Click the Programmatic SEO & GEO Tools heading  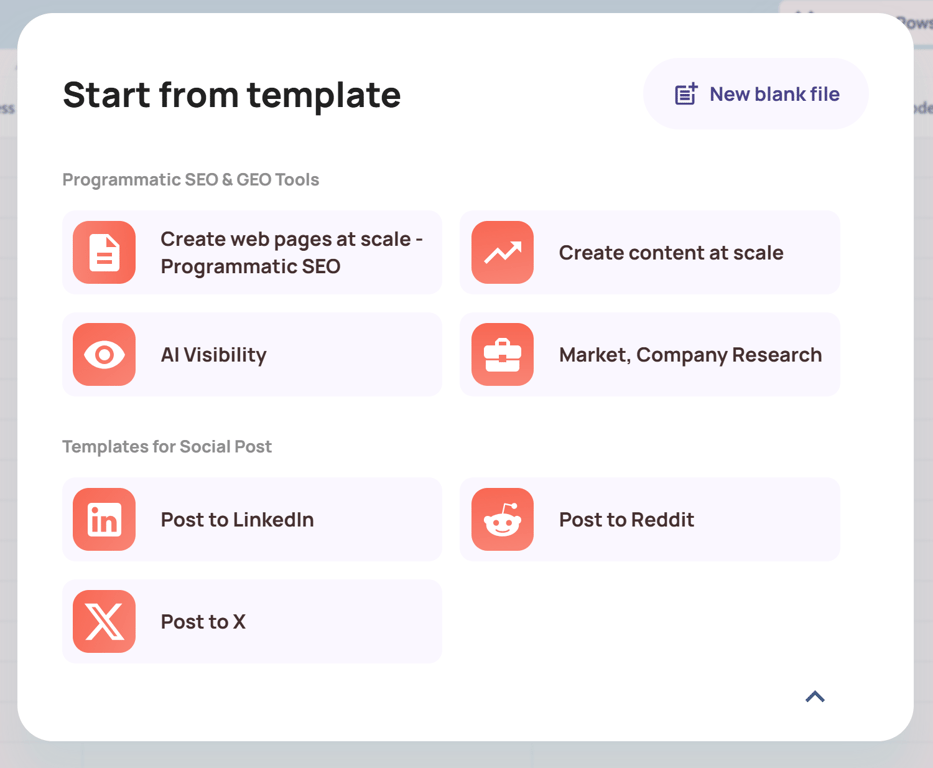coord(190,180)
